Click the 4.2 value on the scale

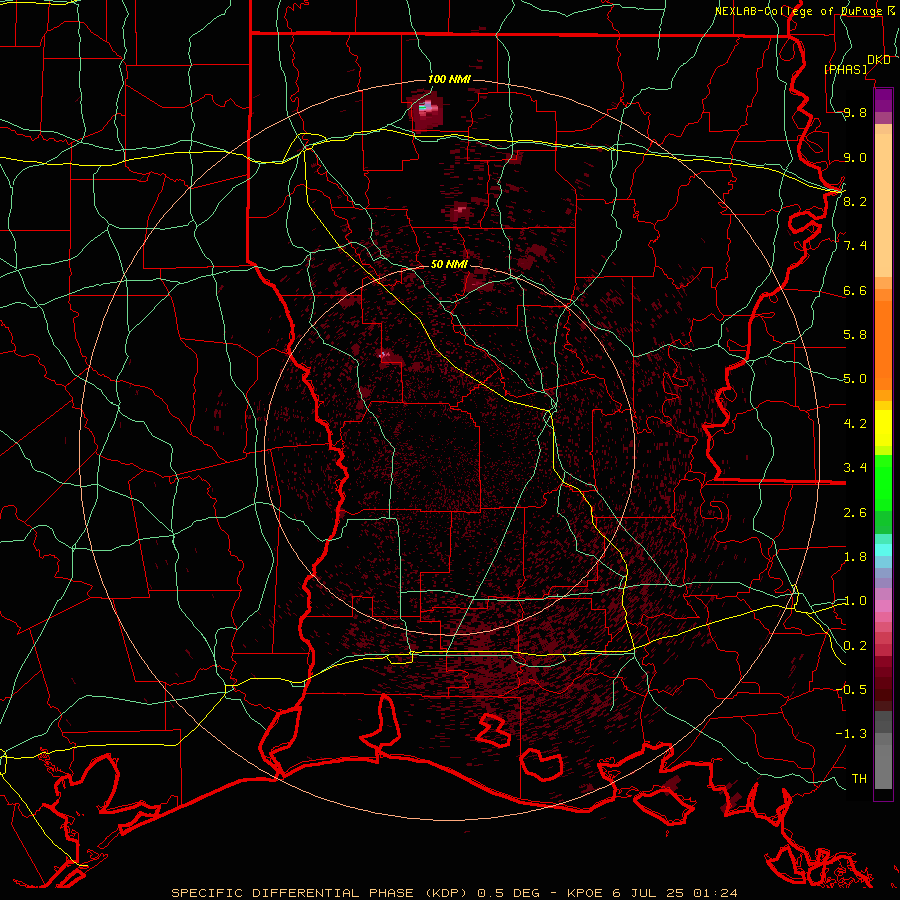click(855, 424)
